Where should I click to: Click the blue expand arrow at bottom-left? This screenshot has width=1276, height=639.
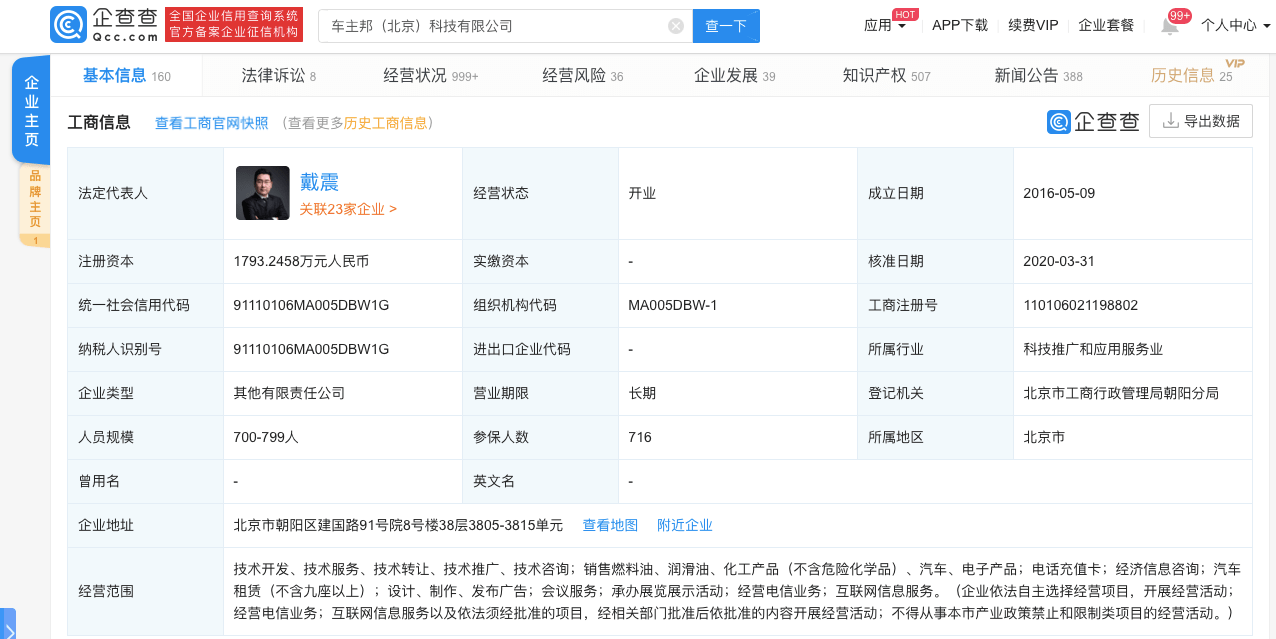[x=8, y=628]
